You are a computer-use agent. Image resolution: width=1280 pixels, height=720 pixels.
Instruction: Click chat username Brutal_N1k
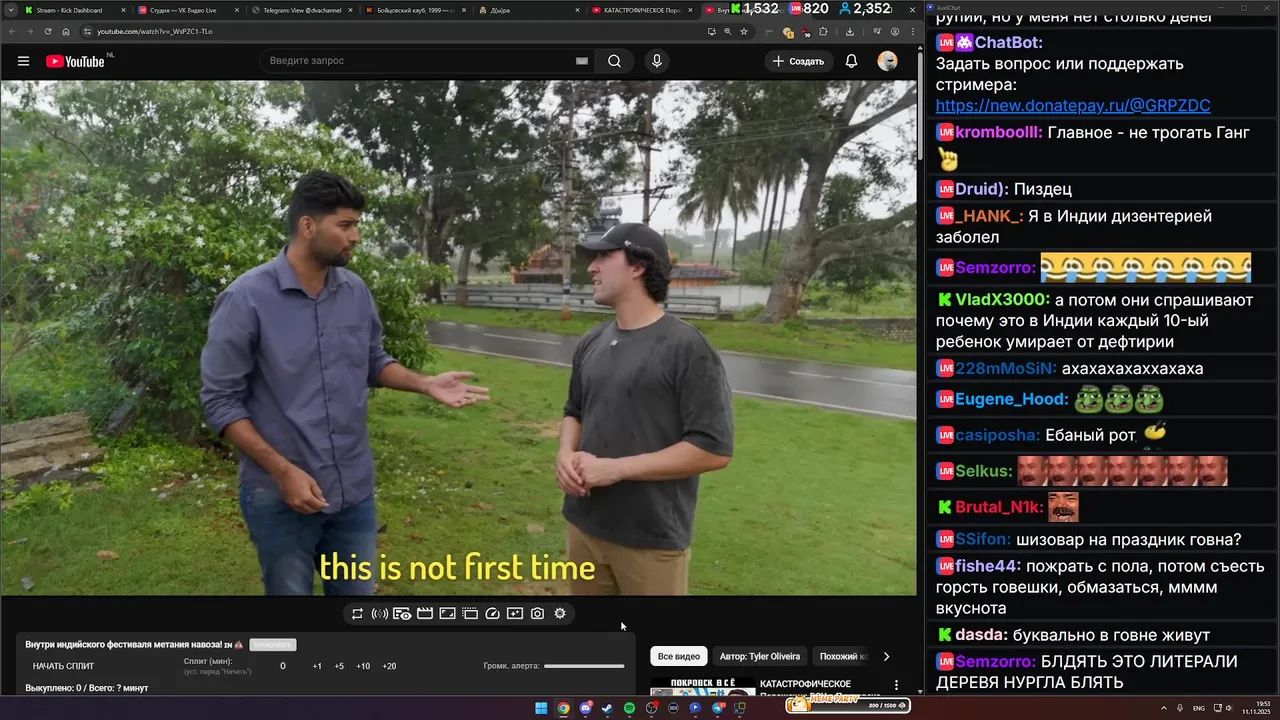click(999, 508)
